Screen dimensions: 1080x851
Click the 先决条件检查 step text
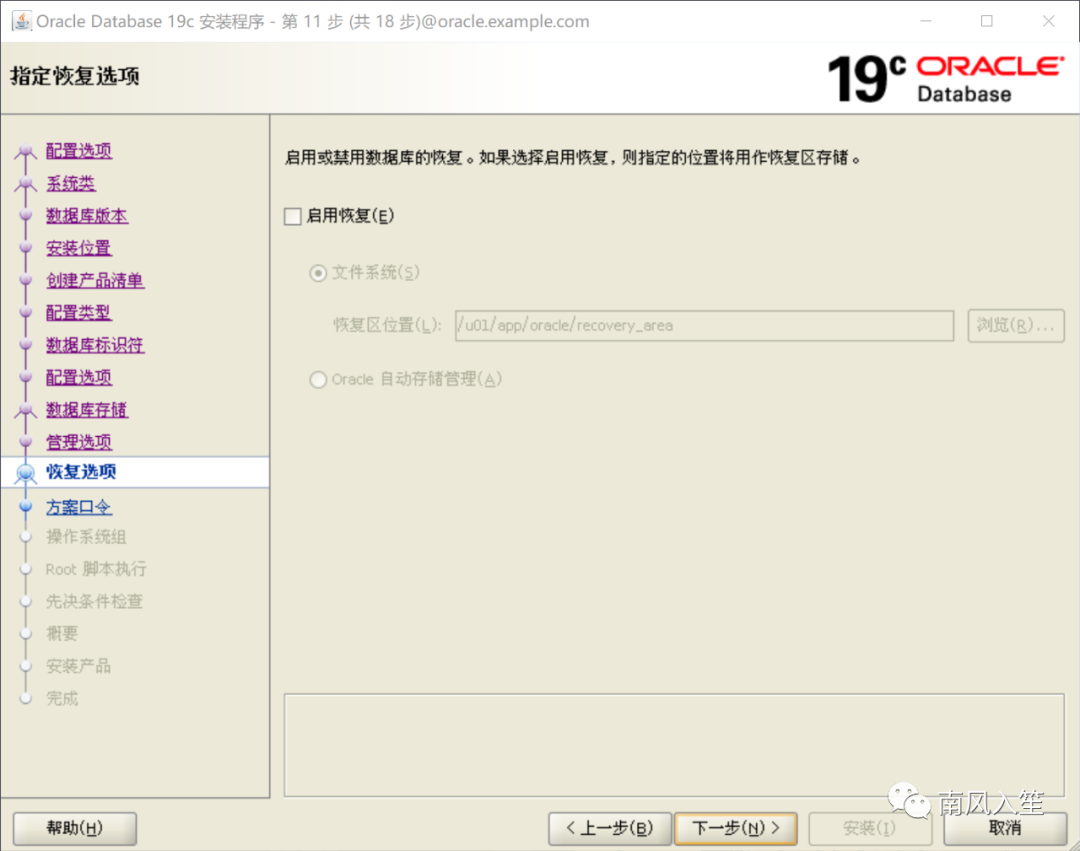94,602
